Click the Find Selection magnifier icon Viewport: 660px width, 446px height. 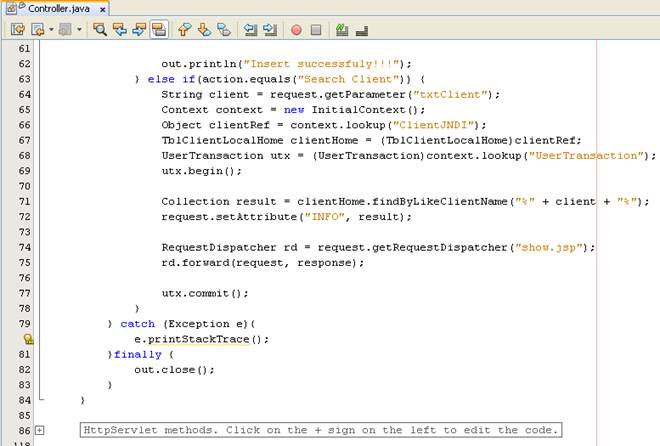click(100, 29)
